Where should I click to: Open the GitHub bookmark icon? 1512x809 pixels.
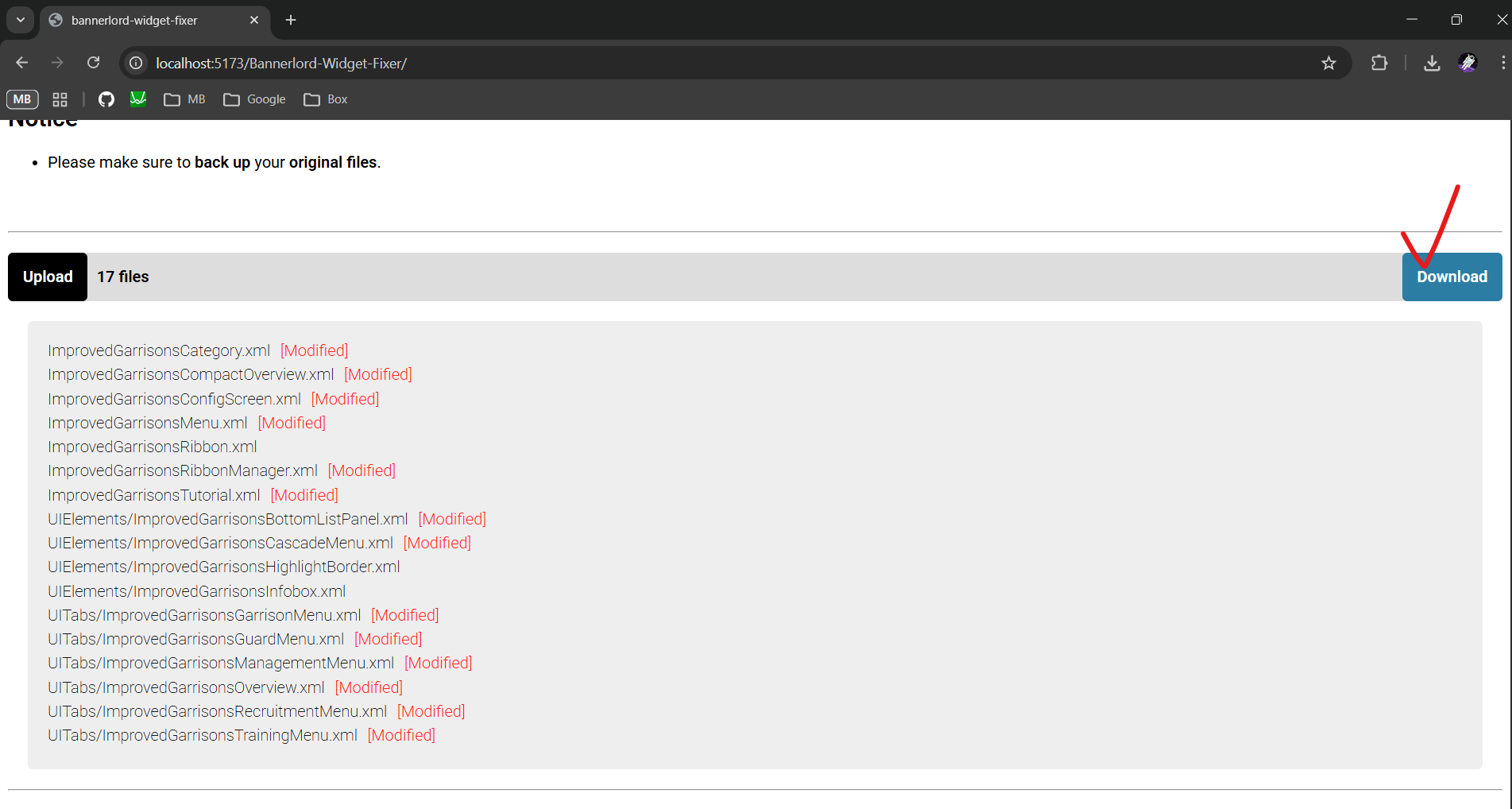pos(106,99)
